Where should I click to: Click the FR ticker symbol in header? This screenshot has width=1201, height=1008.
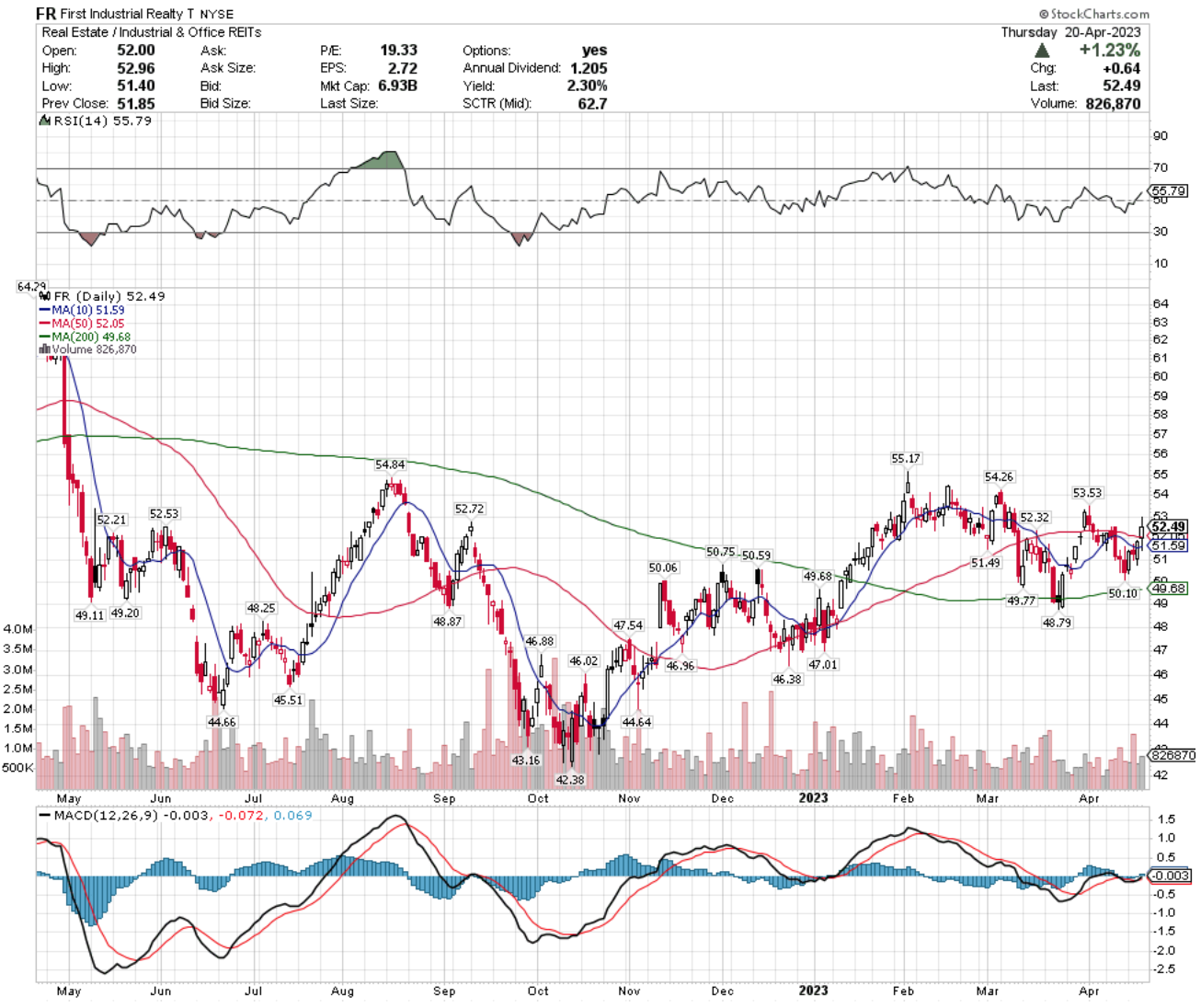(x=46, y=14)
